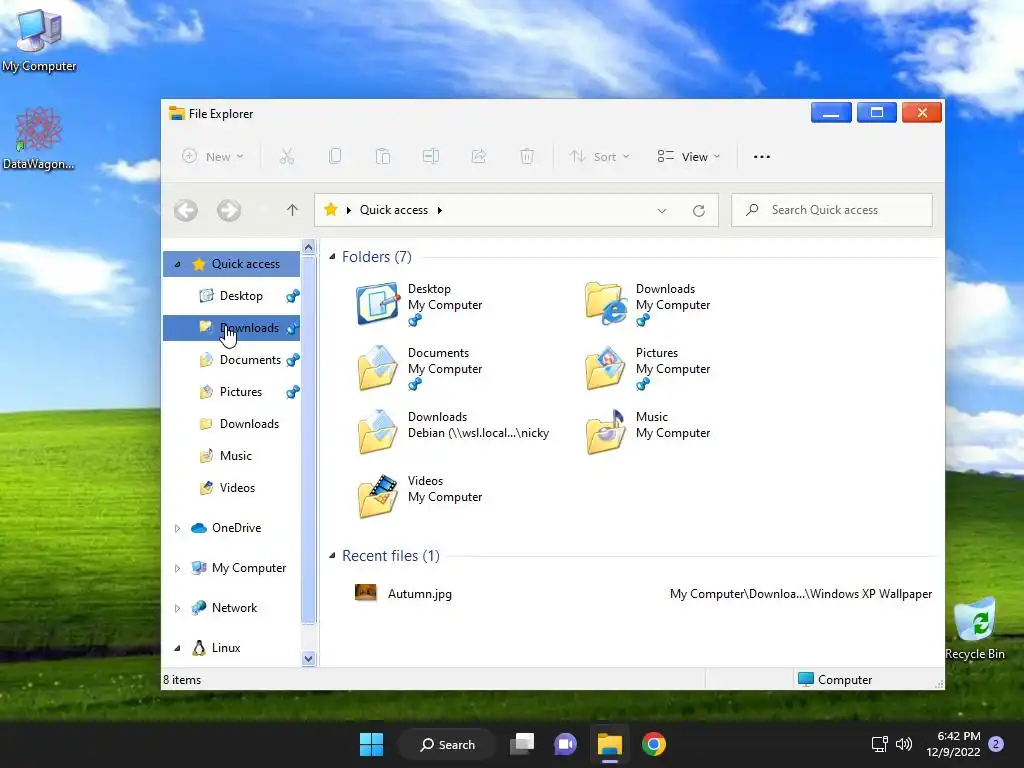Open the Music folder tile icon
The height and width of the screenshot is (768, 1024).
point(606,432)
